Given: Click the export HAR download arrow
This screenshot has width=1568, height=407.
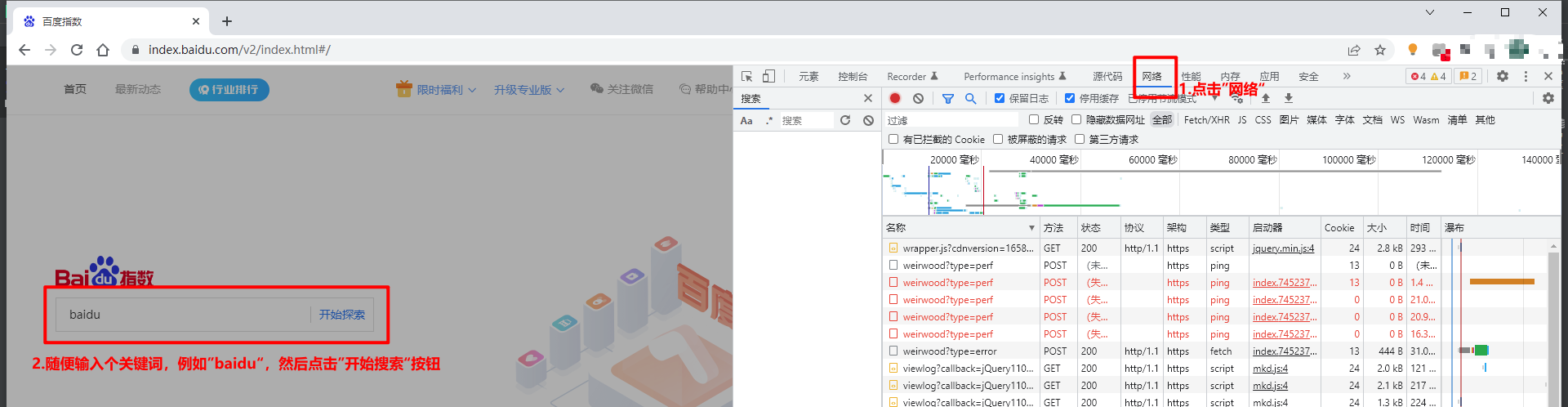Looking at the screenshot, I should 1289,98.
